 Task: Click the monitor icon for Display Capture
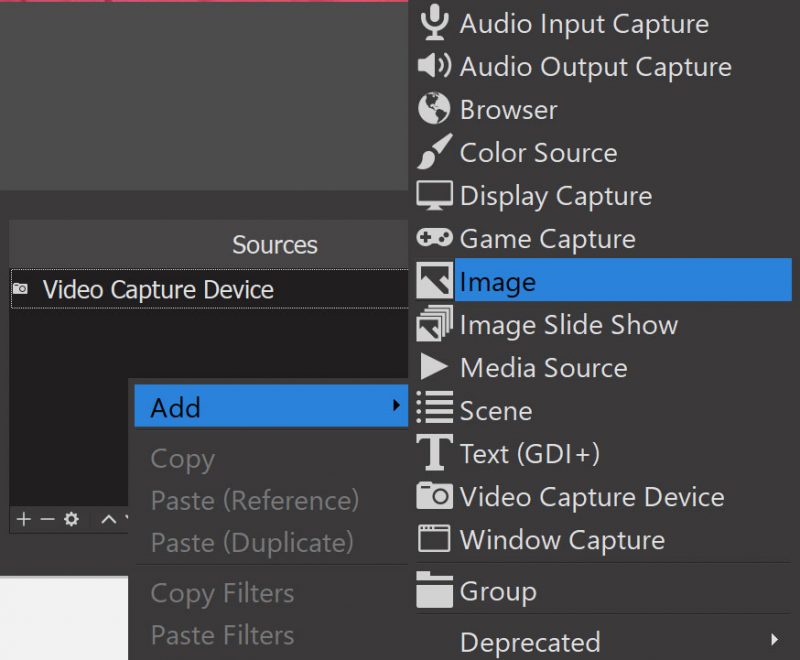click(x=434, y=196)
